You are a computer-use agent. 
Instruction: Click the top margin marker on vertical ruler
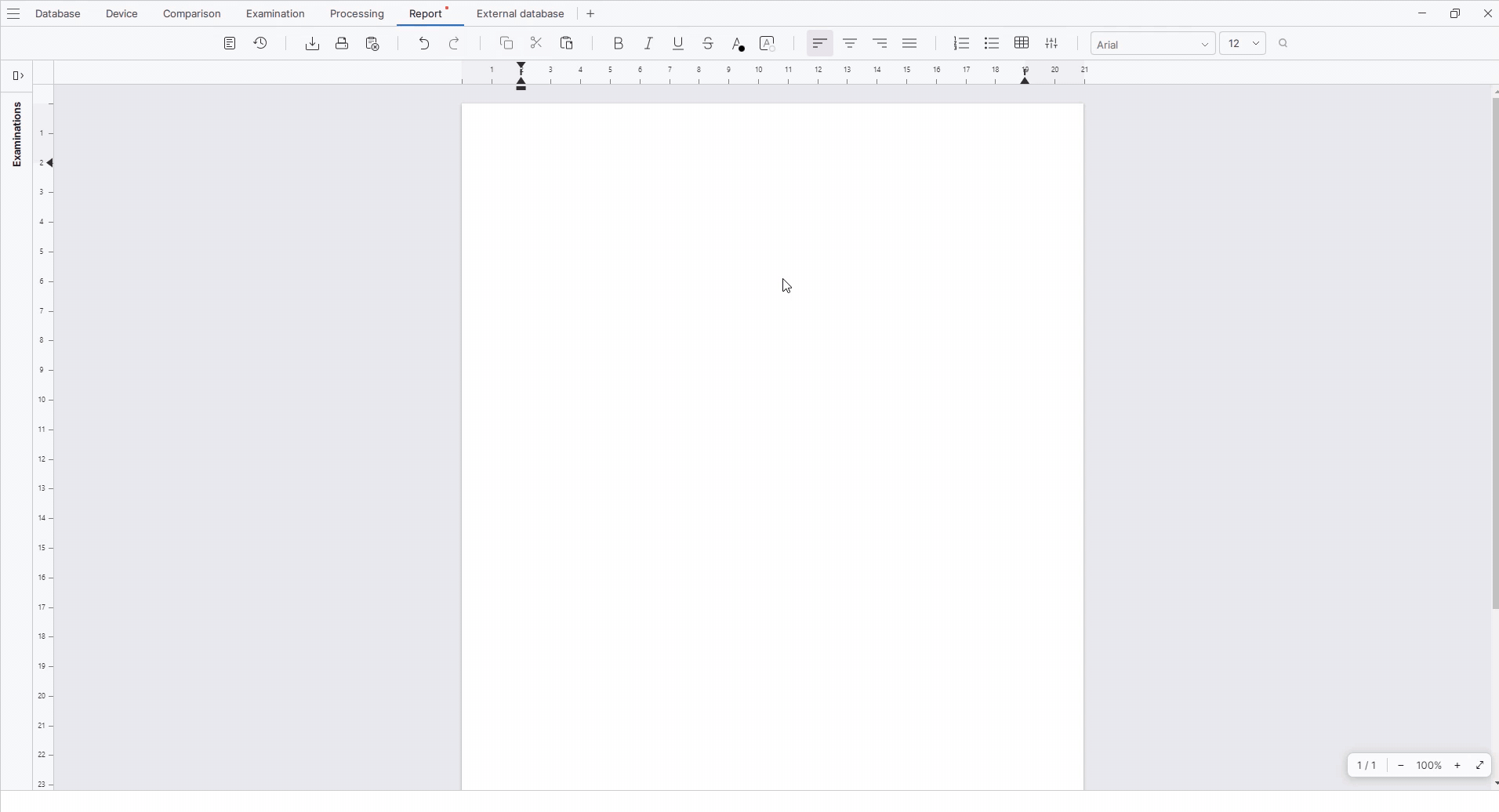(49, 163)
